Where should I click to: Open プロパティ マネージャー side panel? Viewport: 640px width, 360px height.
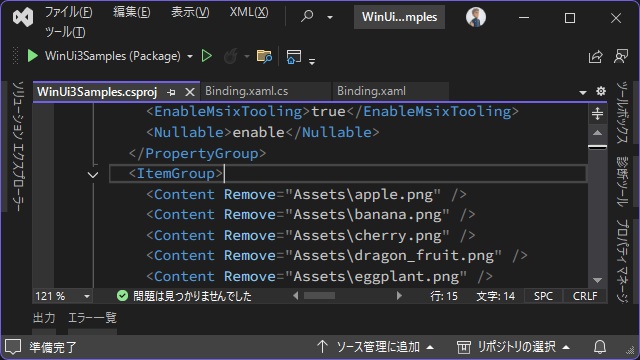pyautogui.click(x=622, y=260)
